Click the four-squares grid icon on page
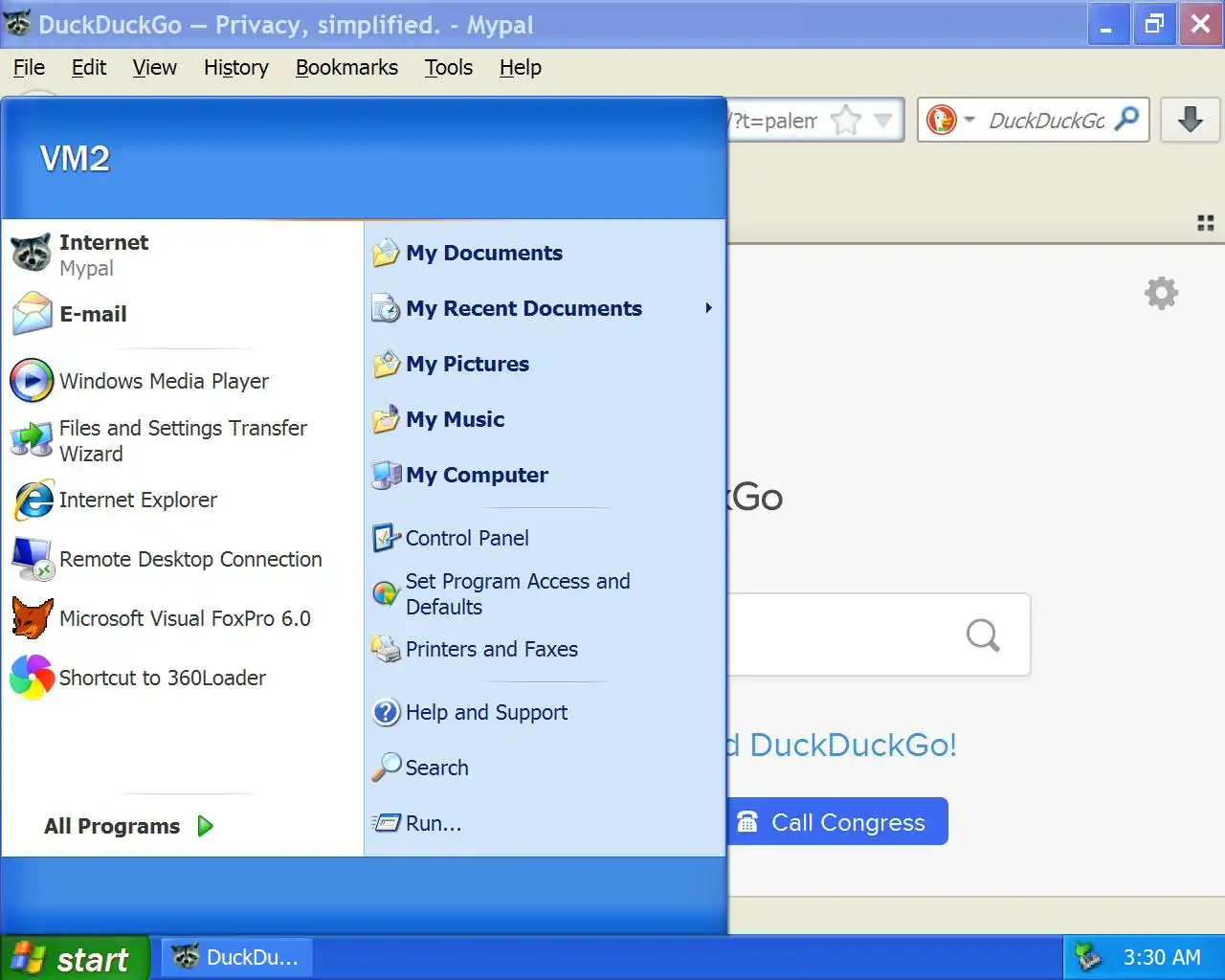This screenshot has height=980, width=1225. [1206, 223]
